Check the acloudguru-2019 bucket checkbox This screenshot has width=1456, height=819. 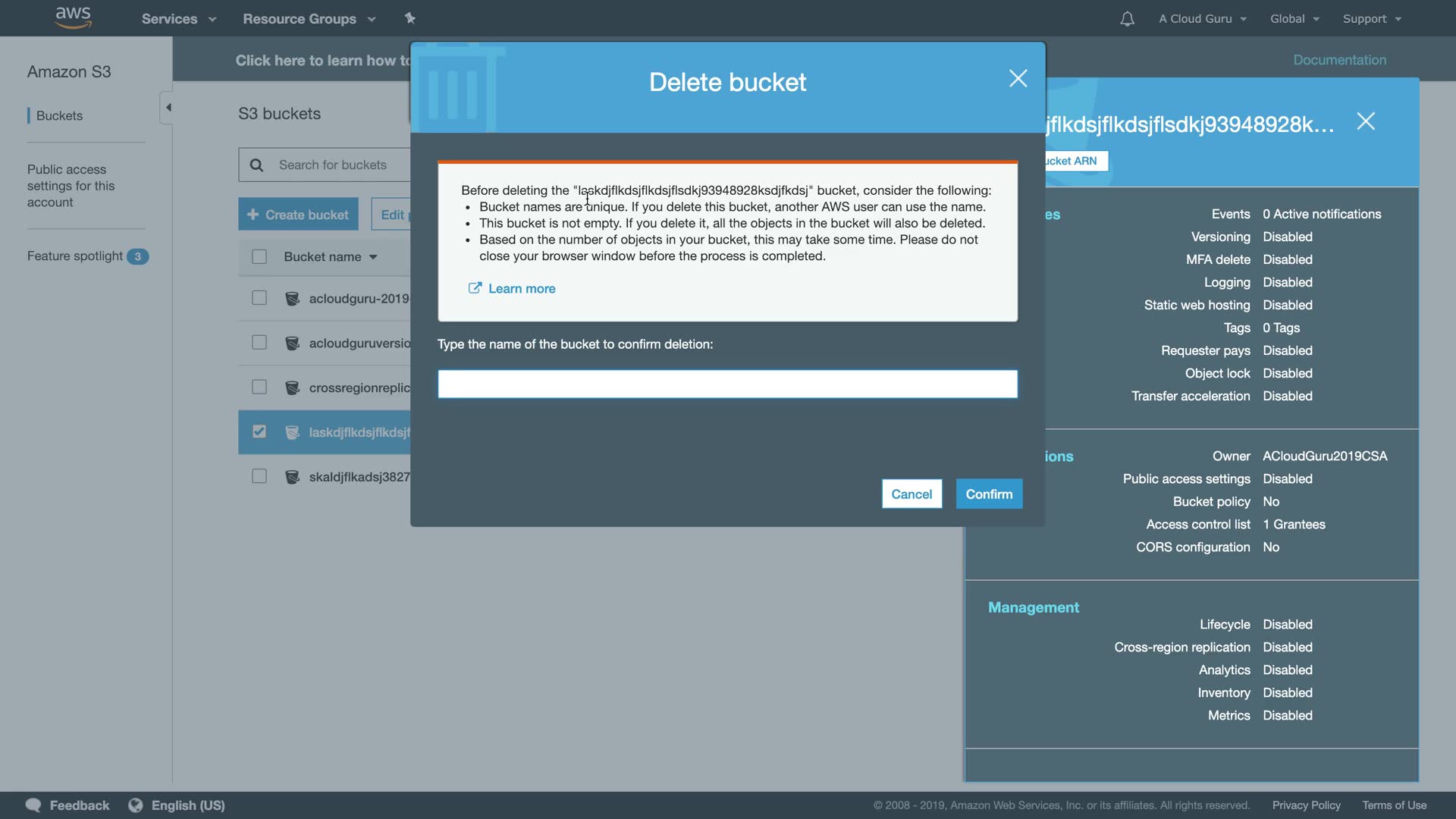tap(259, 298)
